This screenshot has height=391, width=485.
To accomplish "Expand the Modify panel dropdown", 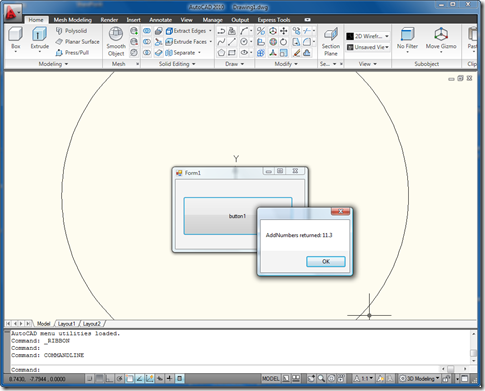I will click(286, 64).
